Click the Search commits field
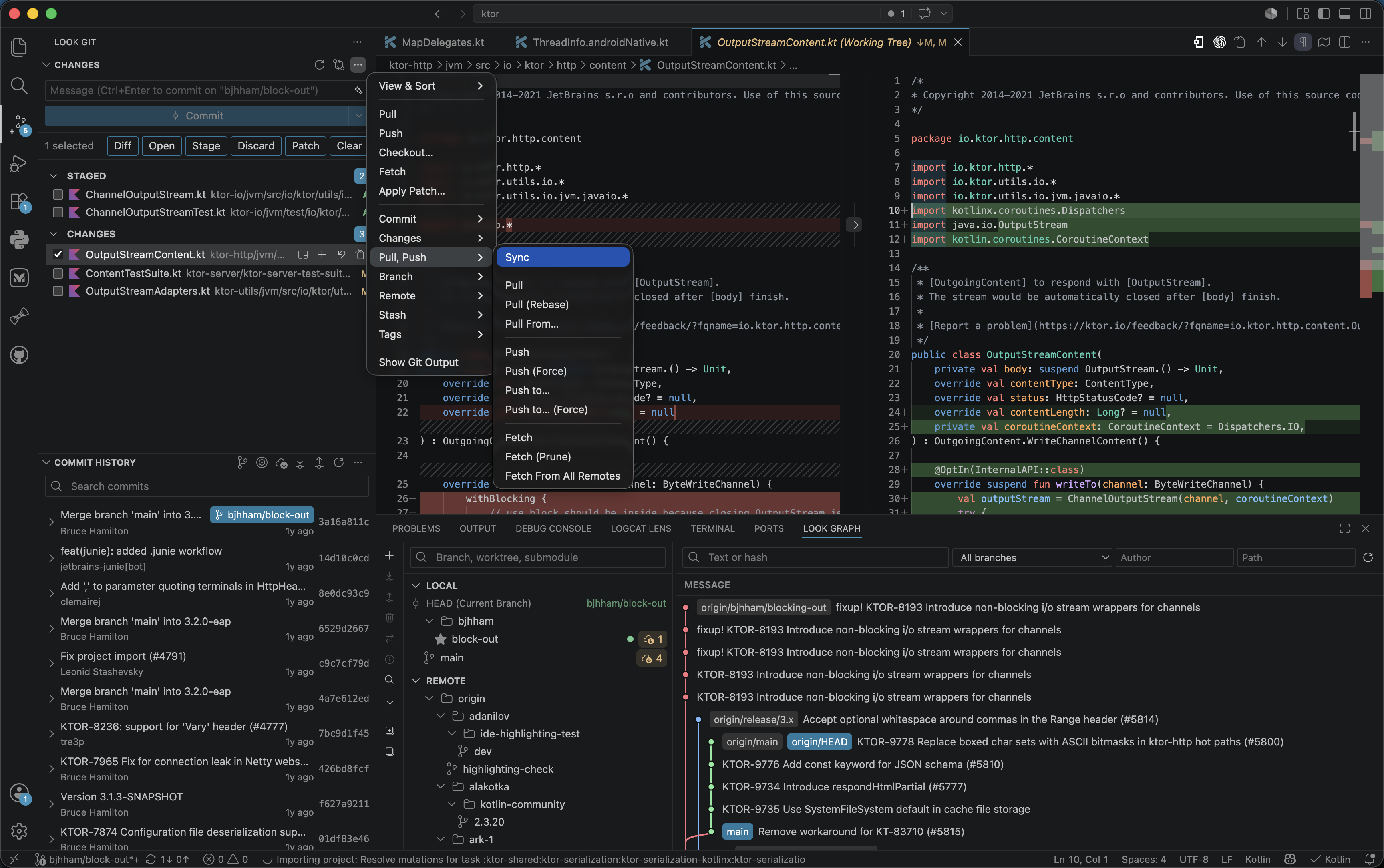Viewport: 1384px width, 868px height. (x=207, y=486)
